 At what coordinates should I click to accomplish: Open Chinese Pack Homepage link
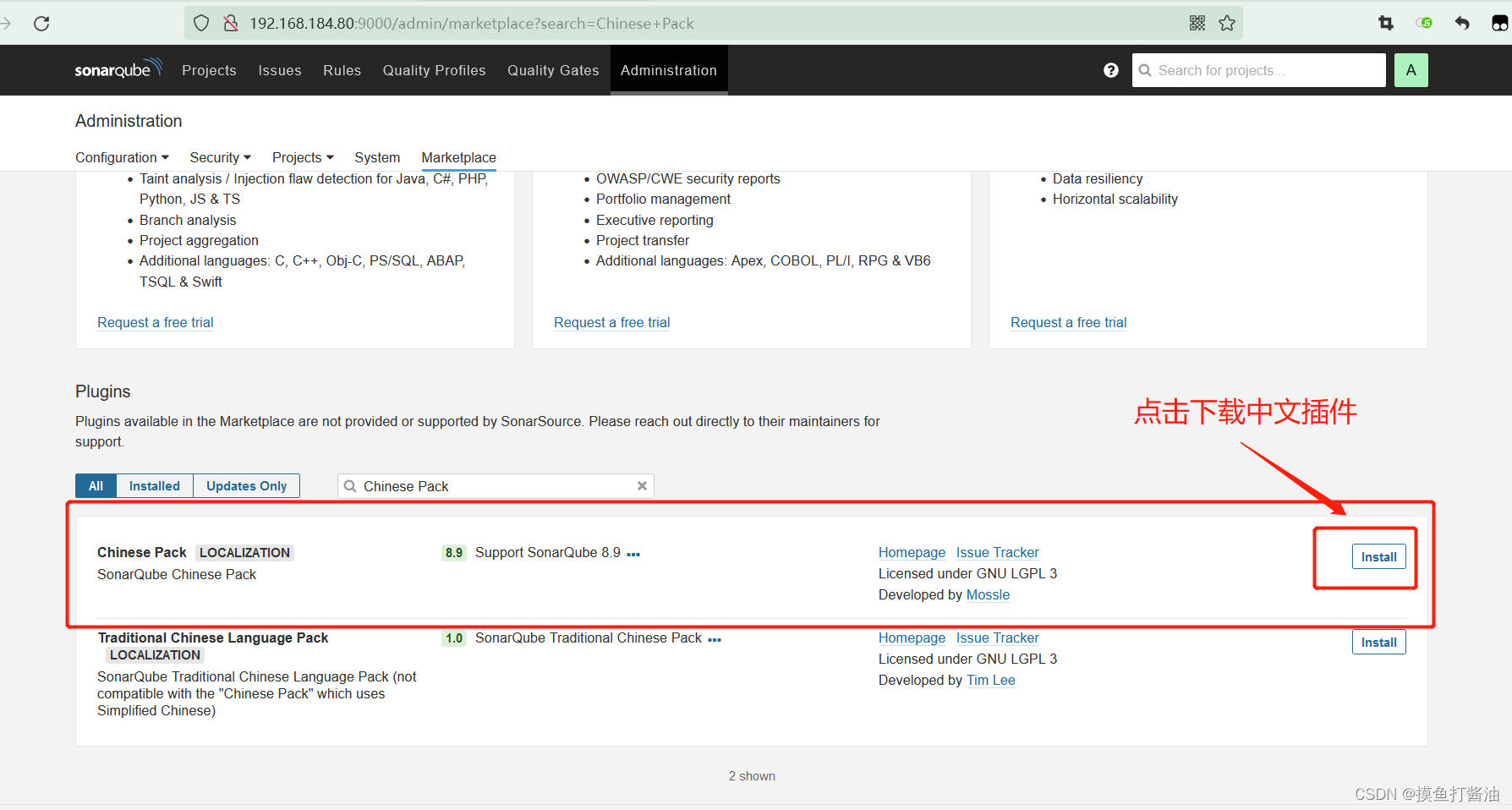point(912,552)
